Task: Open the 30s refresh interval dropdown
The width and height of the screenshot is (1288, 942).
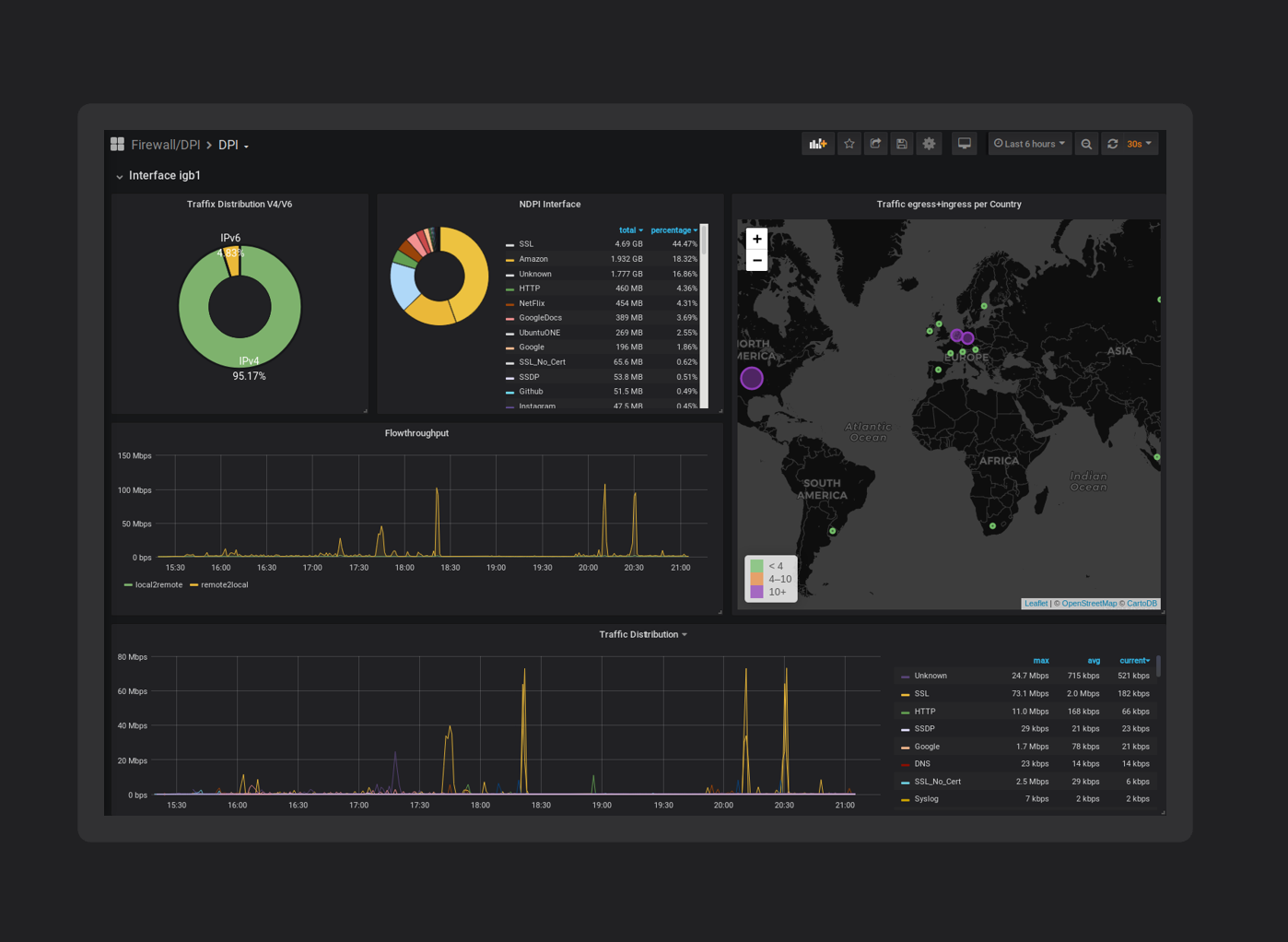Action: [1139, 144]
